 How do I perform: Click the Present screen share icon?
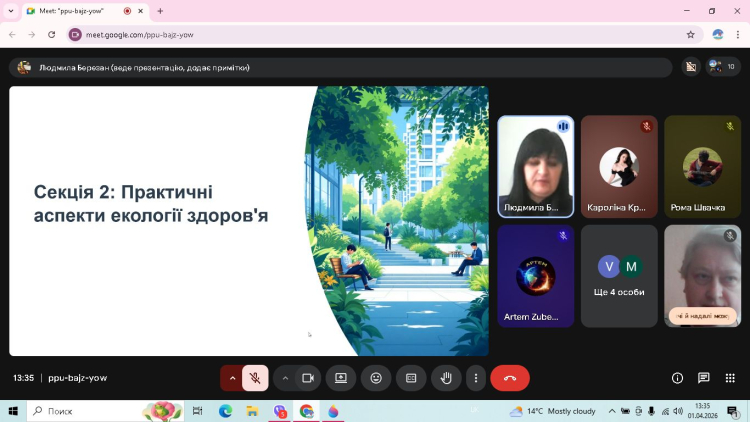click(341, 378)
